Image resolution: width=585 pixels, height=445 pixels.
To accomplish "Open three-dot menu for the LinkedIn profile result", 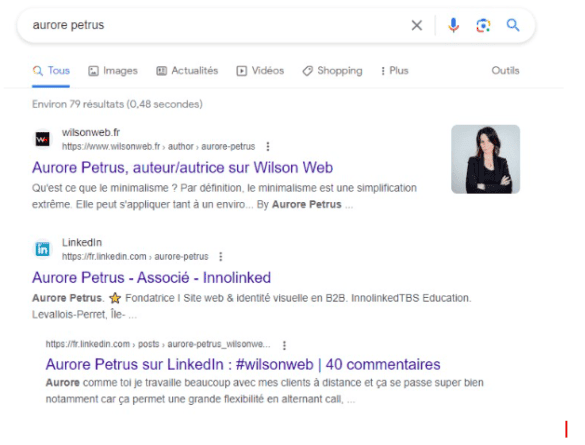I will [220, 257].
